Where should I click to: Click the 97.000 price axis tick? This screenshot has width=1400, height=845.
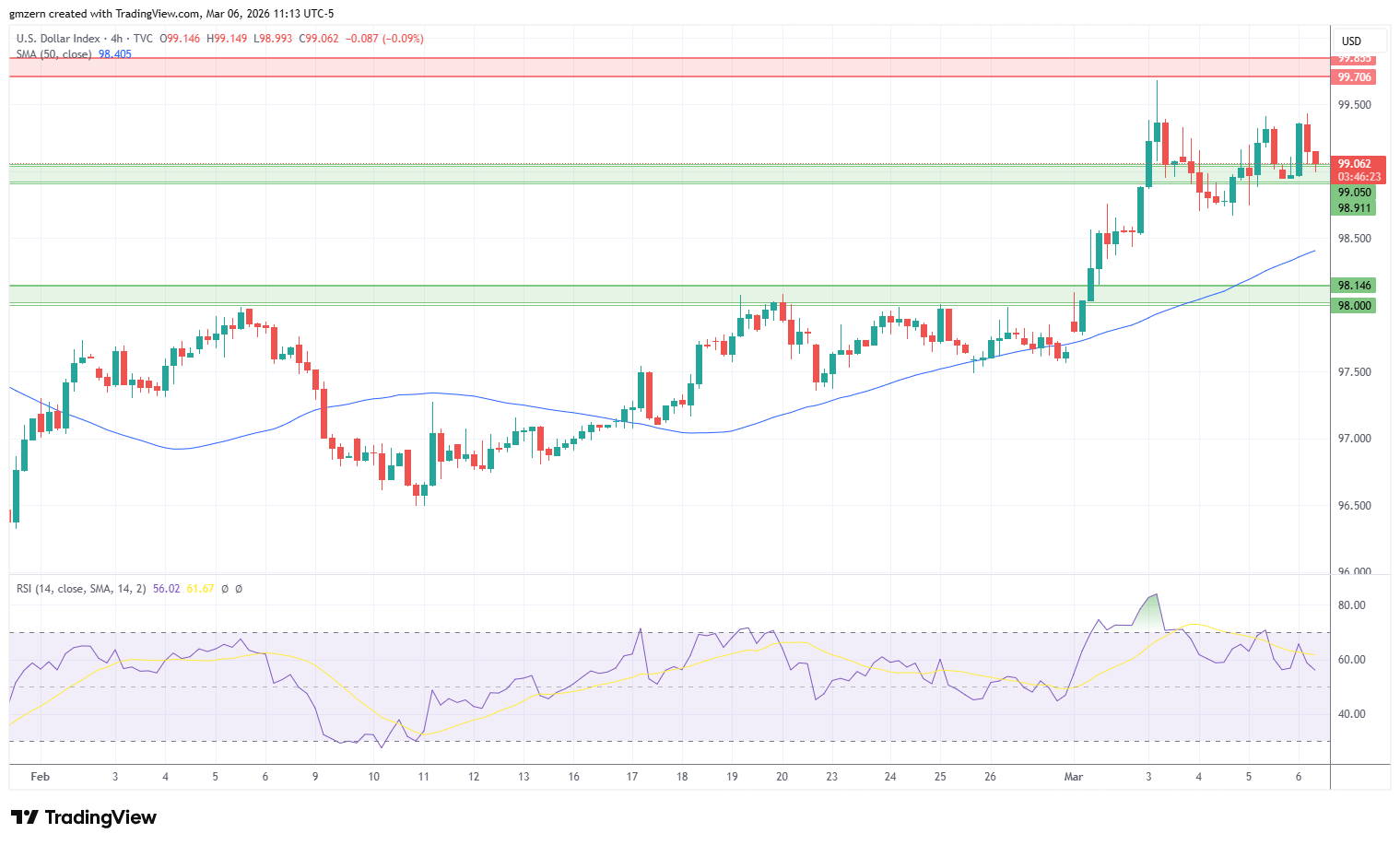pyautogui.click(x=1355, y=439)
